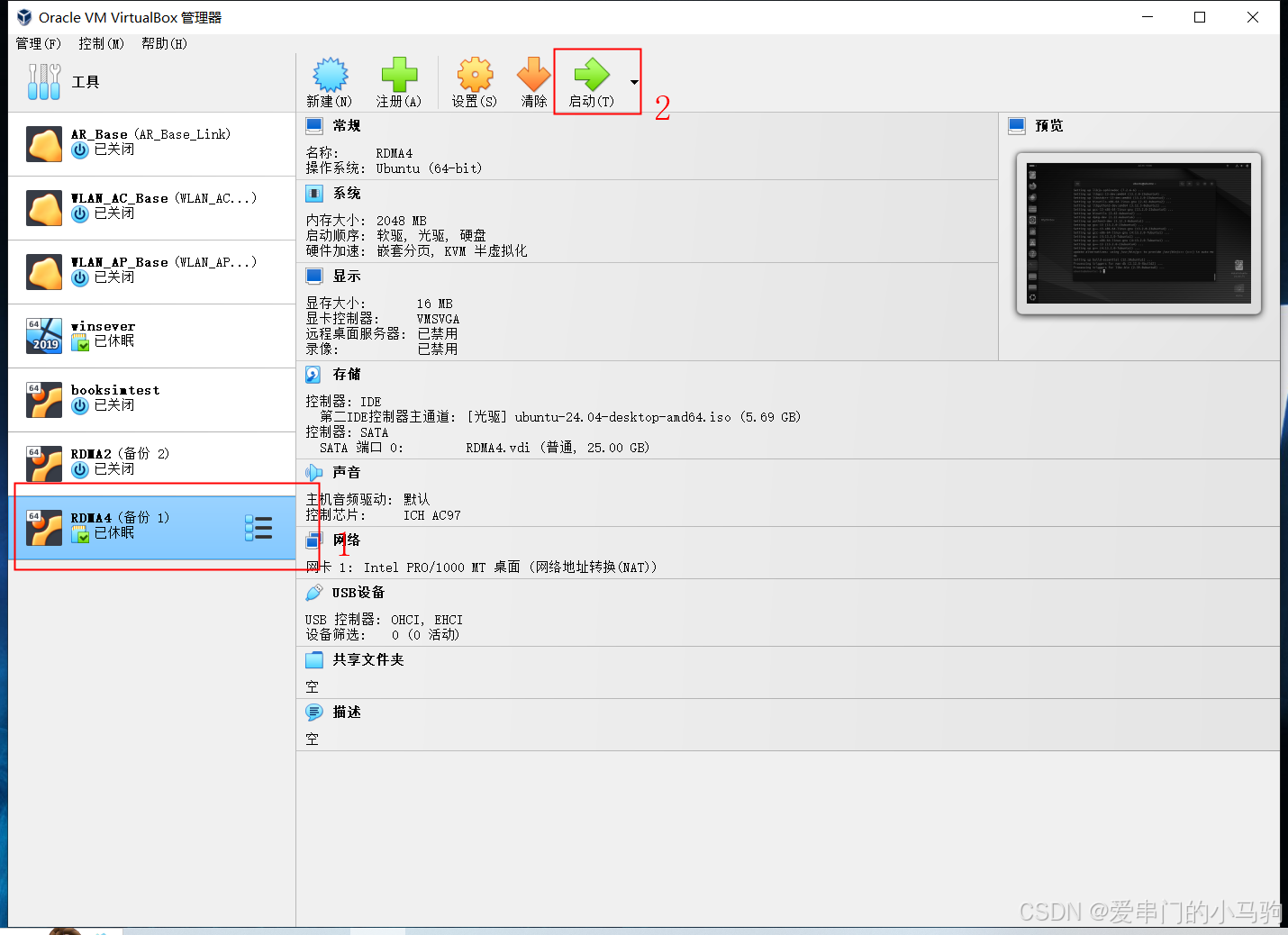Click the Shared Folders (共享文件夹) icon
Screen dimensions: 1288x935
pyautogui.click(x=313, y=659)
